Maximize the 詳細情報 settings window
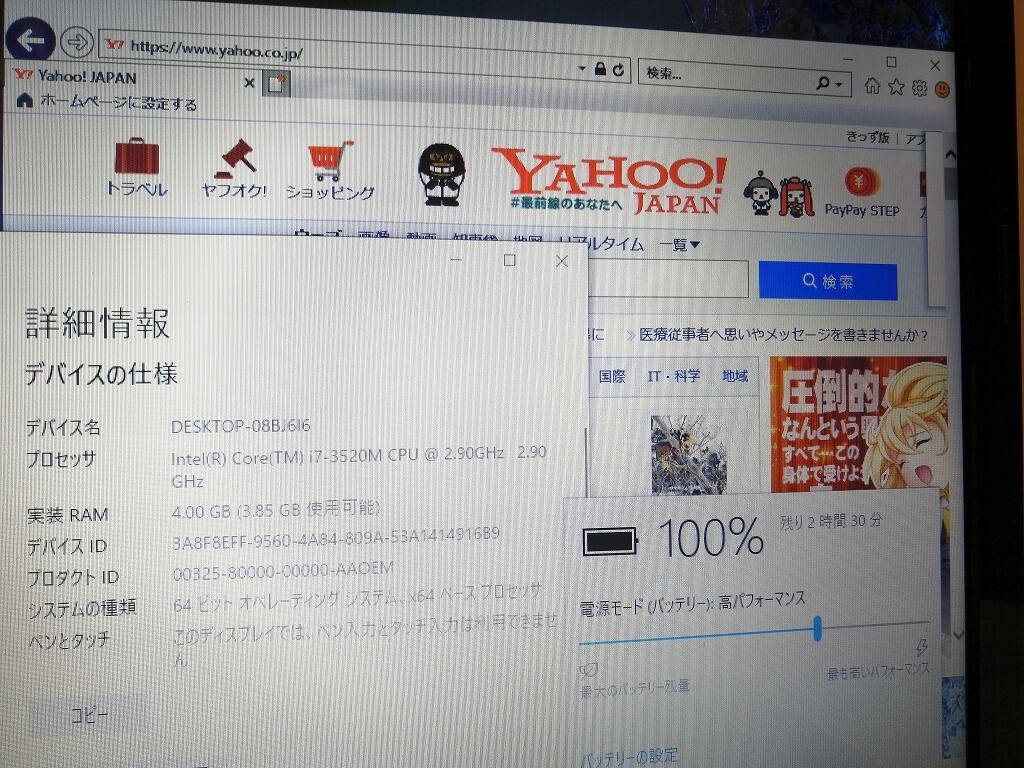Screen dimensions: 1024x768 [509, 261]
